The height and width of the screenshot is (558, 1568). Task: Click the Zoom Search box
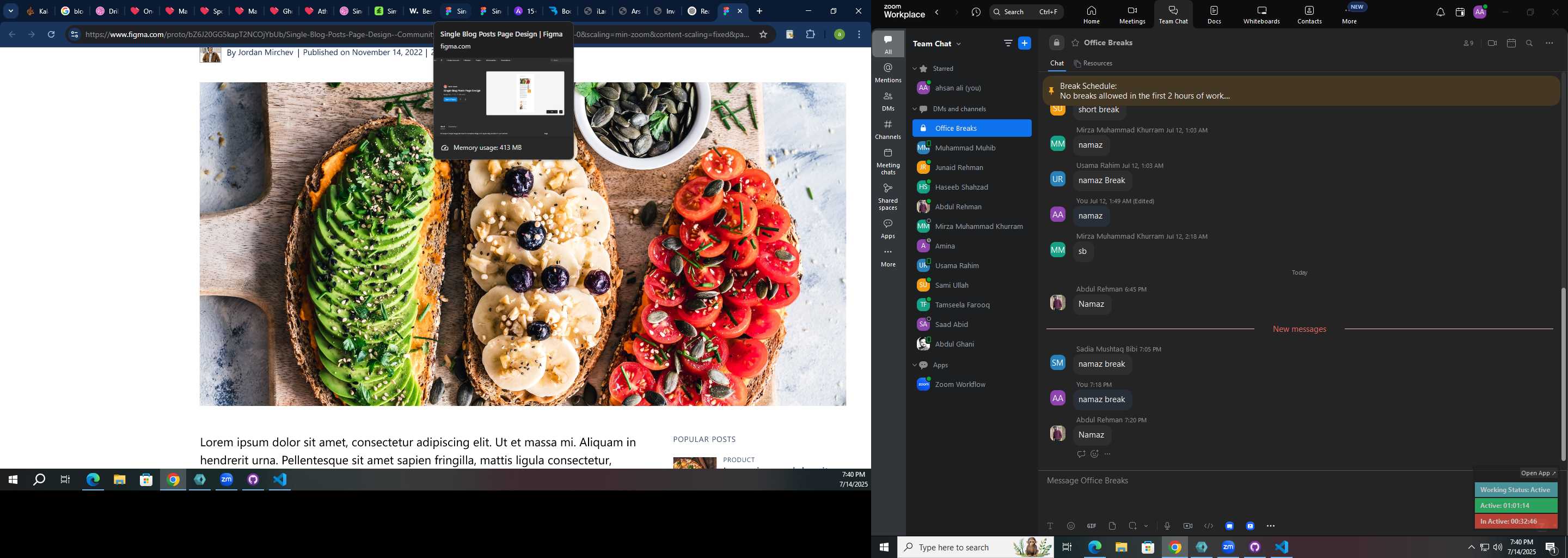1026,11
